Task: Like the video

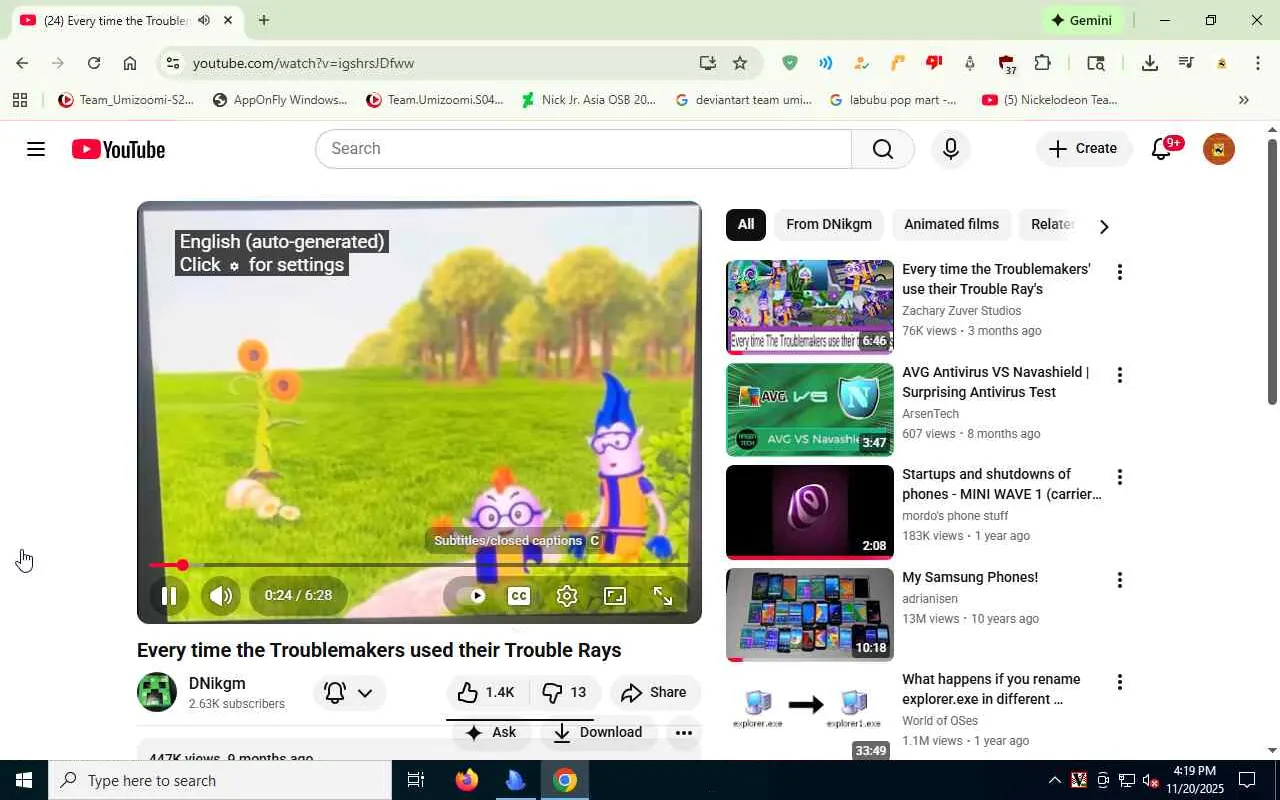Action: click(x=486, y=692)
